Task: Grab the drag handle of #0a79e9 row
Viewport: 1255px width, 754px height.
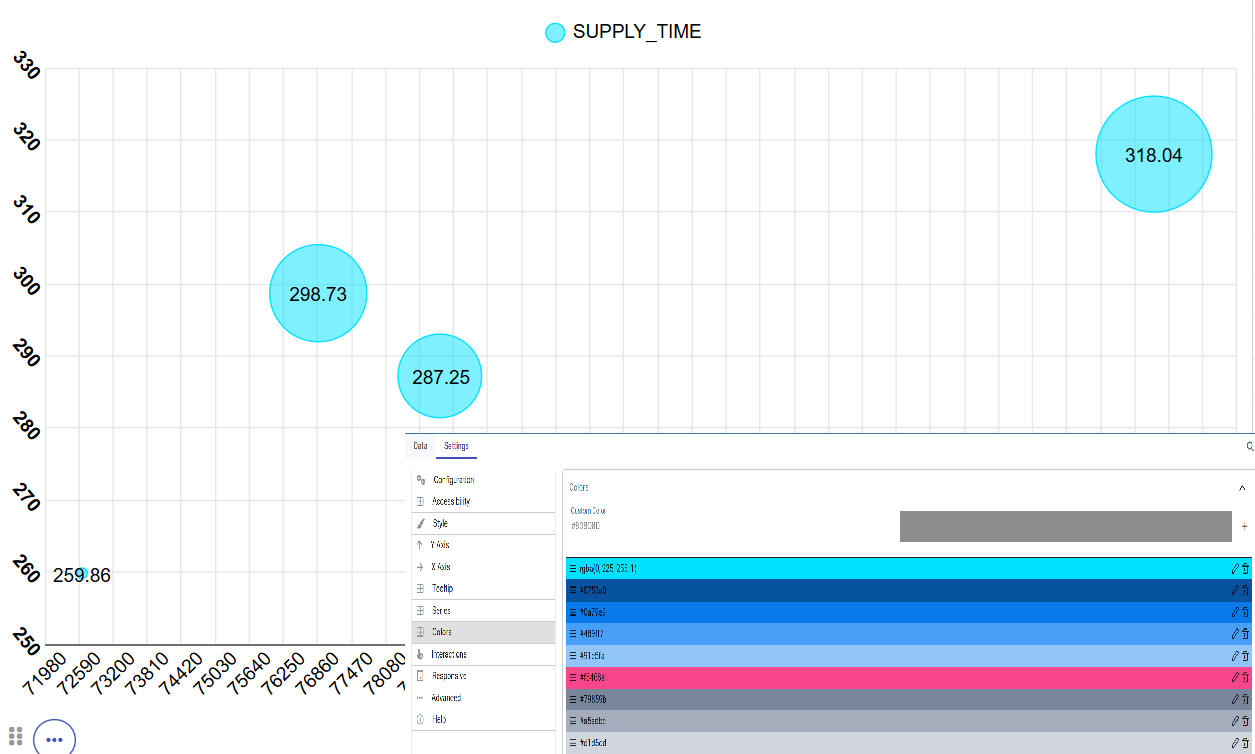Action: [573, 612]
